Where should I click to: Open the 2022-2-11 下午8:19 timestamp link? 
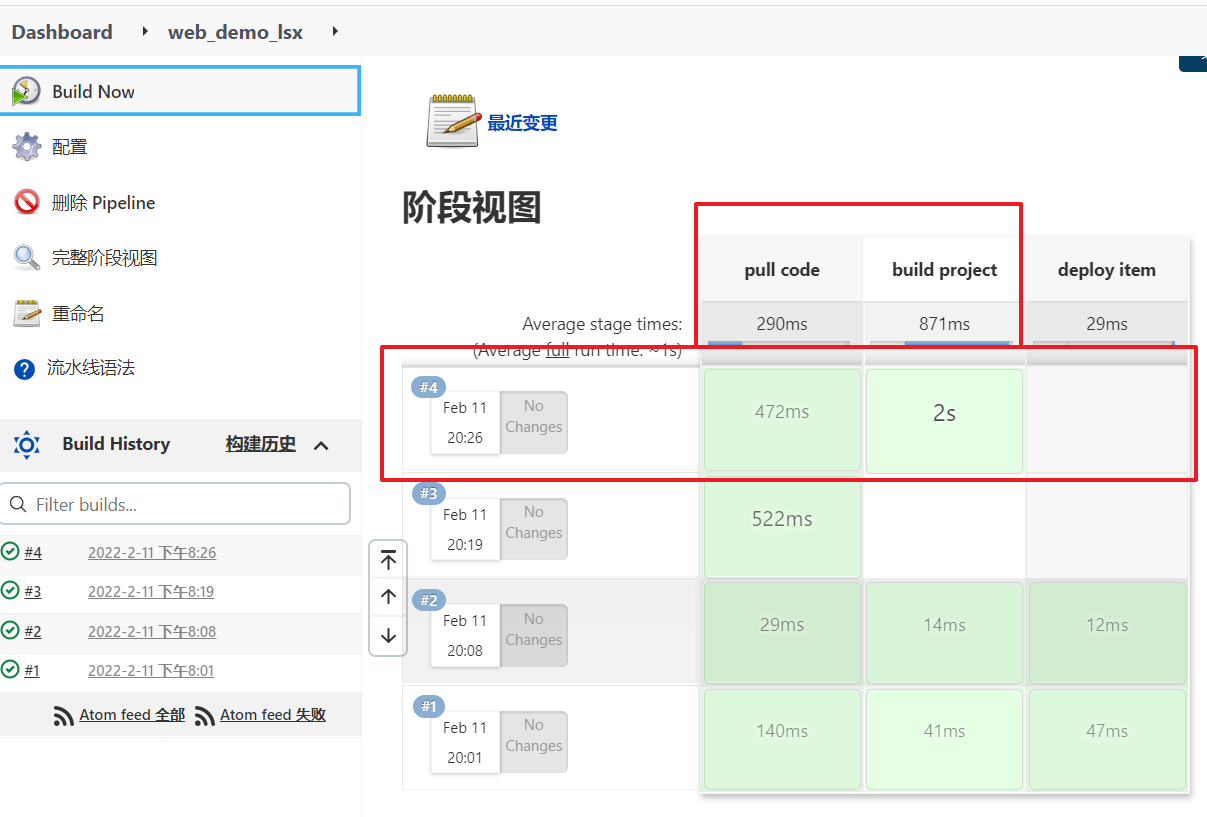point(151,591)
